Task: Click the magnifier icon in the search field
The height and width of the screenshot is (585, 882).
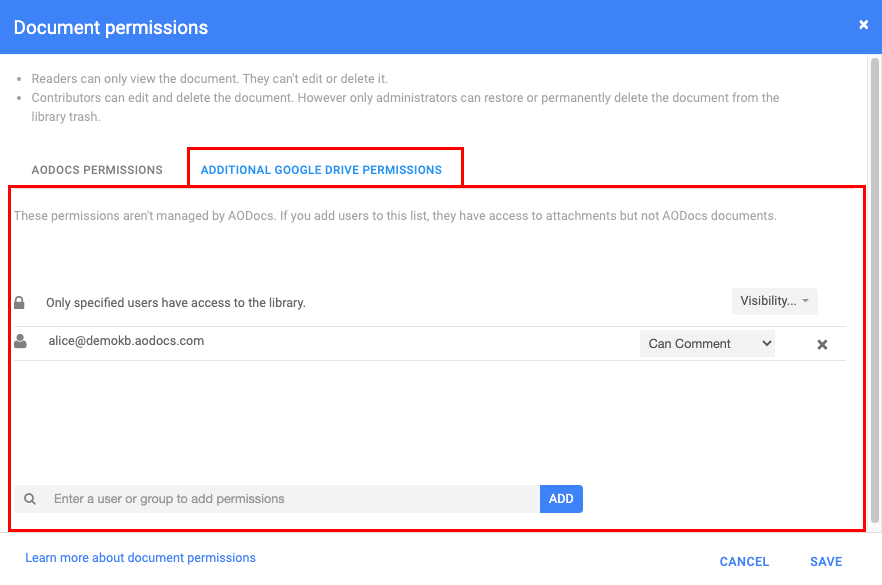Action: coord(30,499)
